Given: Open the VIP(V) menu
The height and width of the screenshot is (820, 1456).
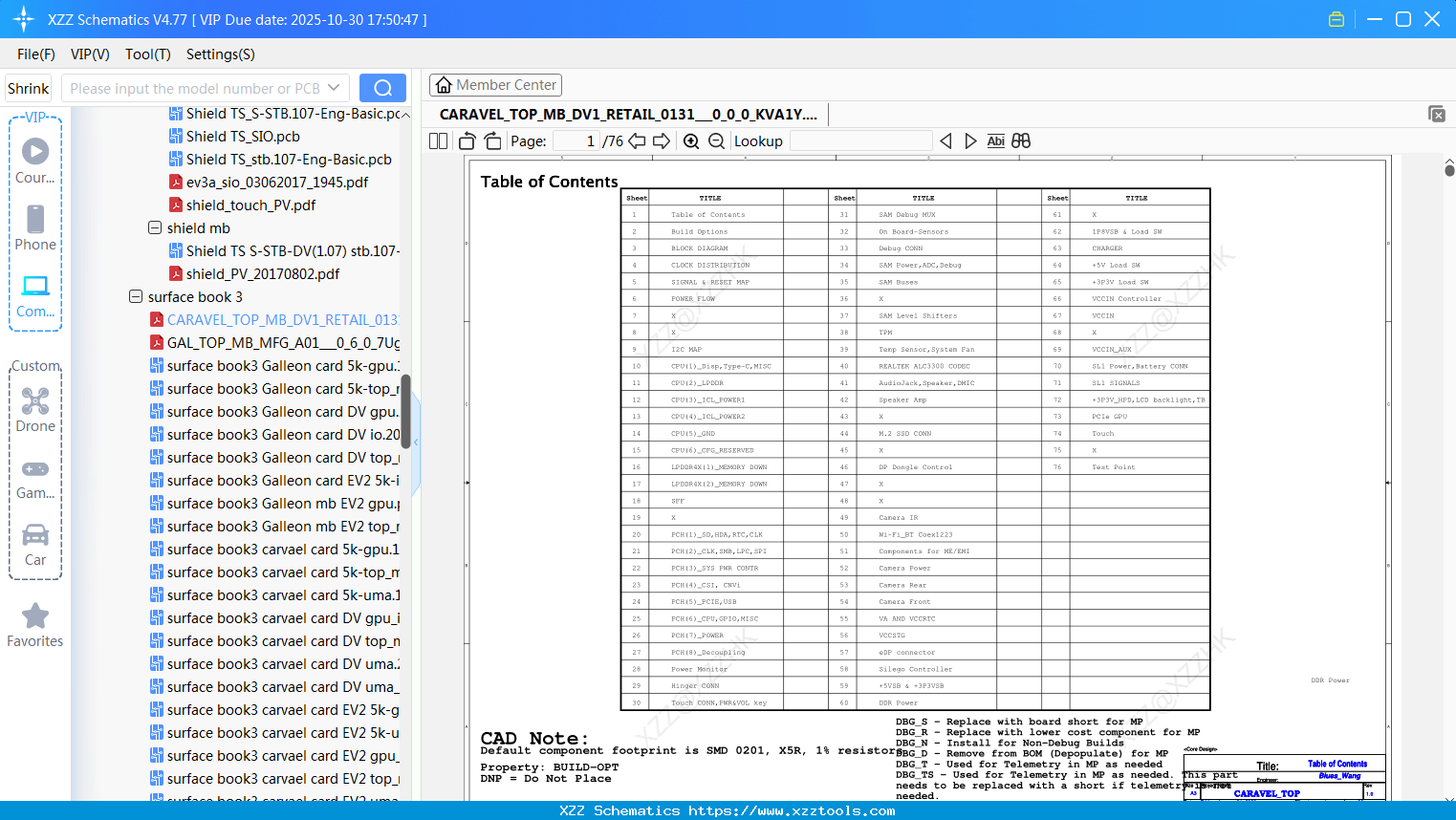Looking at the screenshot, I should tap(90, 54).
